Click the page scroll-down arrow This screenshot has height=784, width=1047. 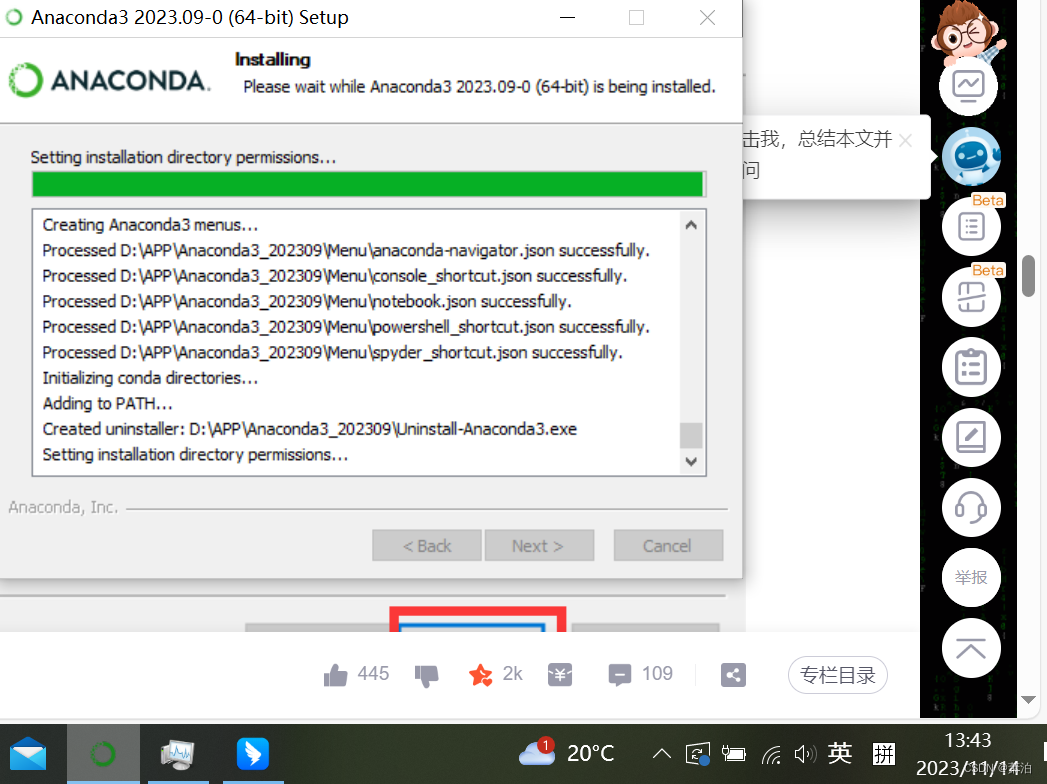click(x=1028, y=700)
